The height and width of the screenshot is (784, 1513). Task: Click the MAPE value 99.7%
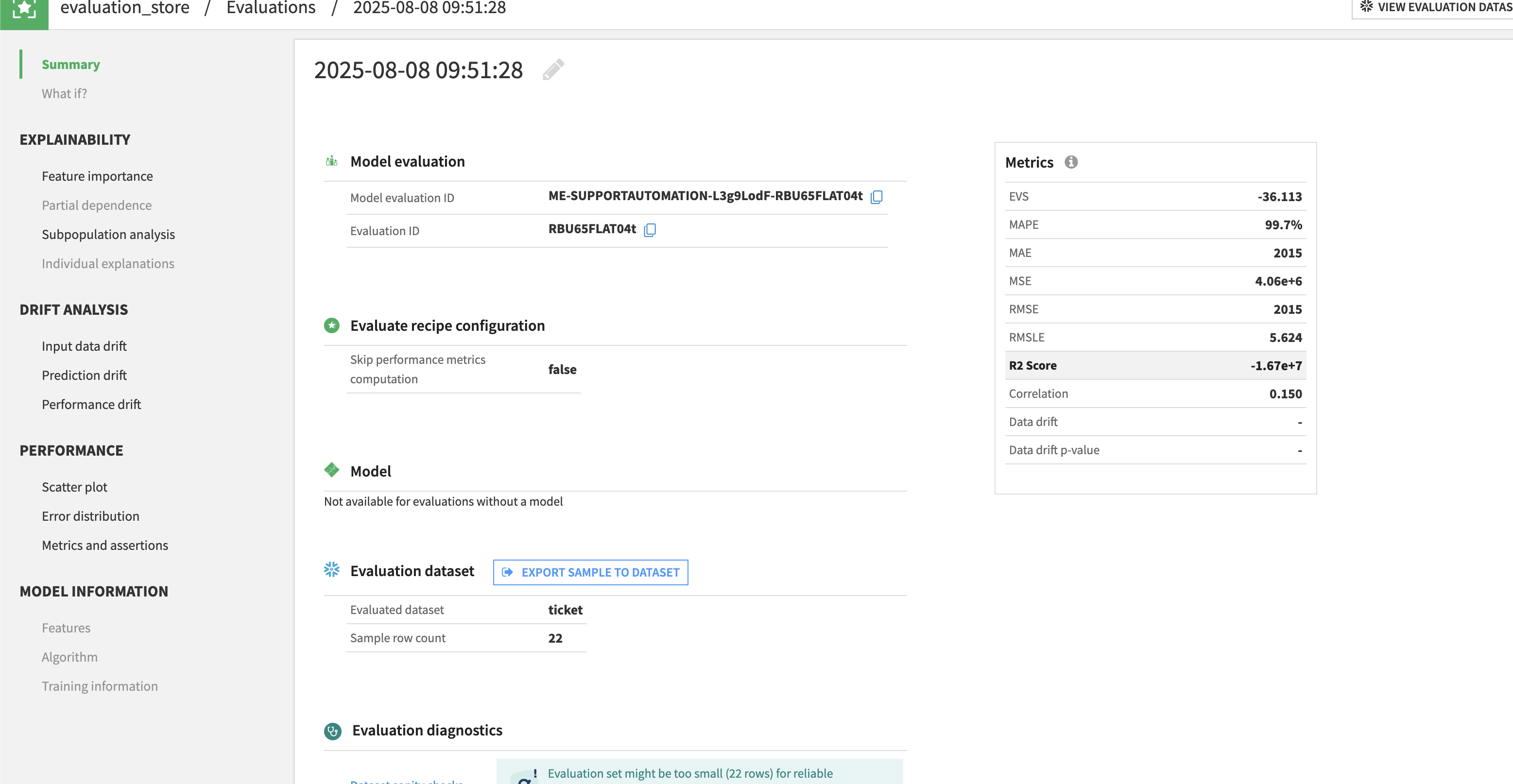(x=1283, y=225)
